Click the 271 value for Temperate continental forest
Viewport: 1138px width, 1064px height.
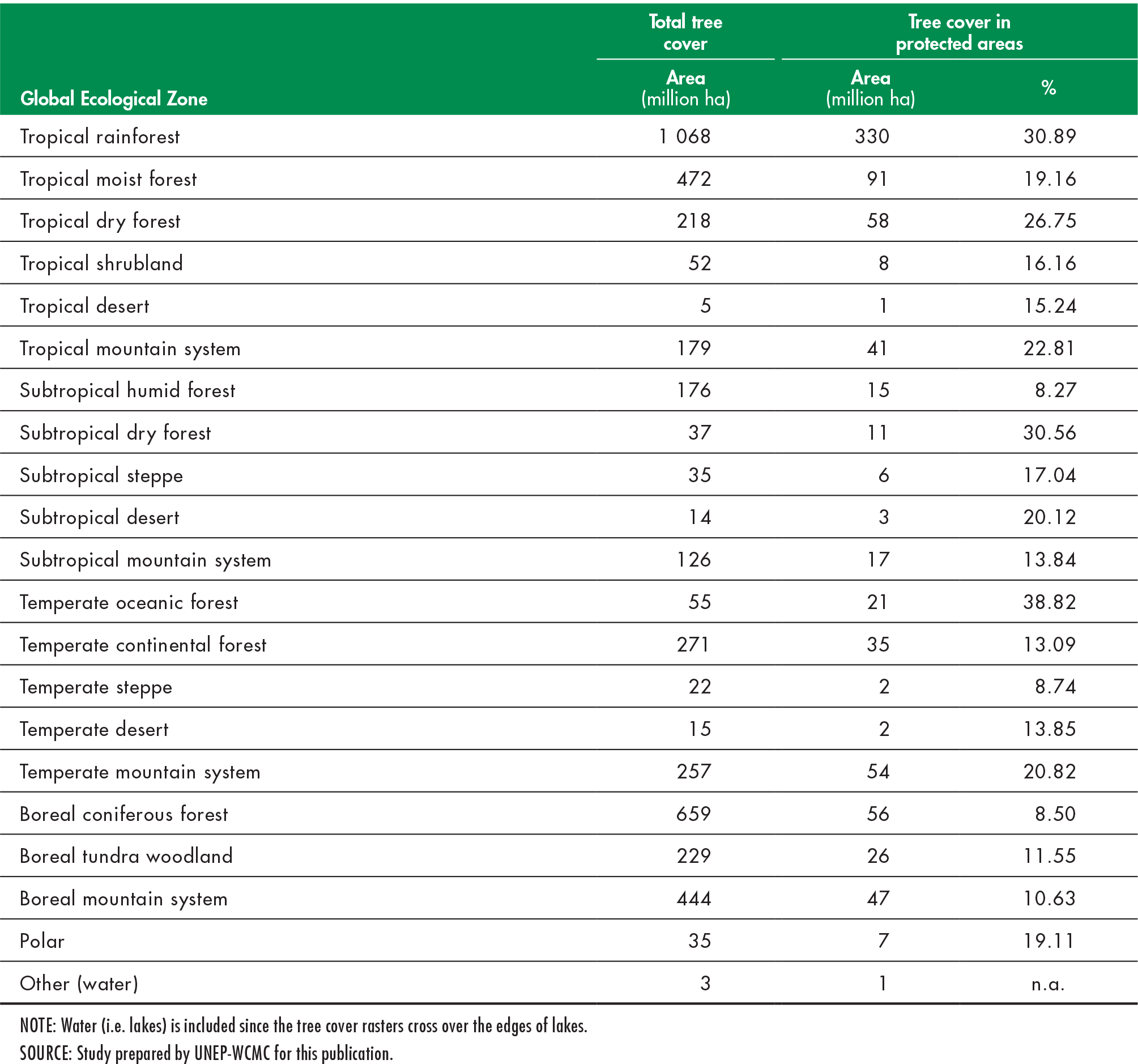pos(693,645)
